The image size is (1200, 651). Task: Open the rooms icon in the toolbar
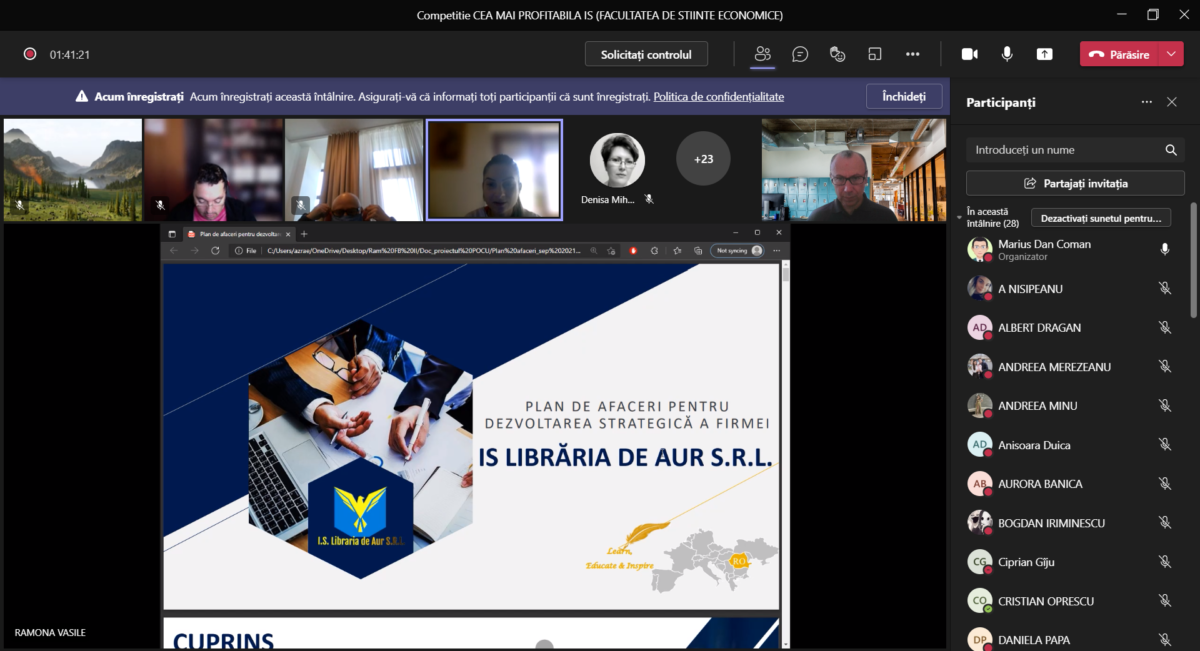(x=875, y=54)
